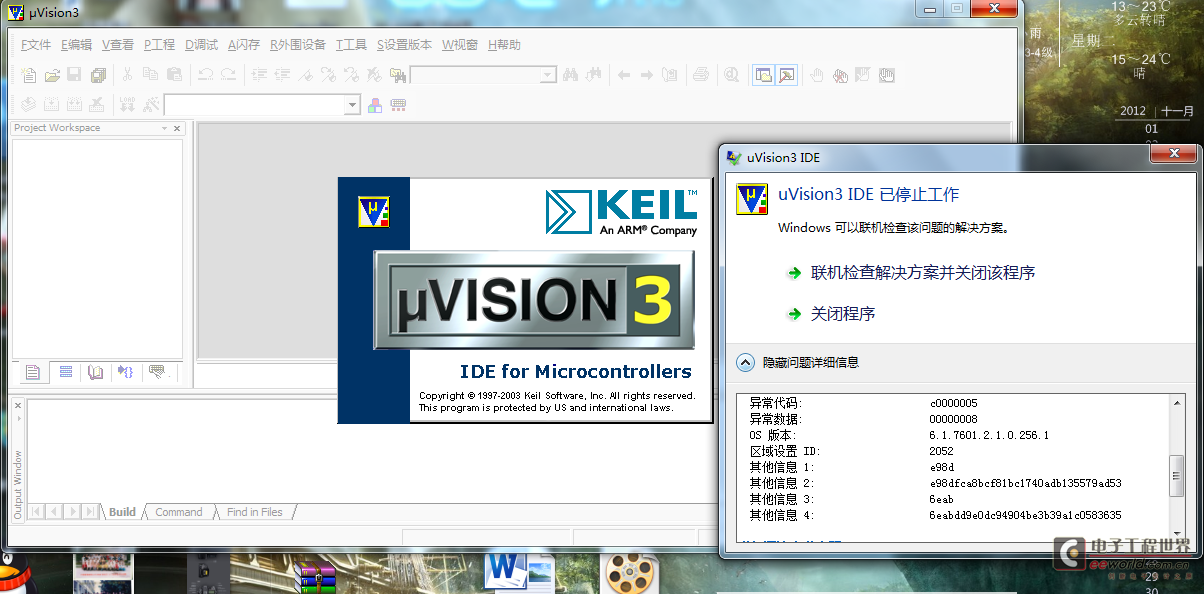Click the Open file folder icon
Image resolution: width=1204 pixels, height=594 pixels.
click(x=52, y=75)
